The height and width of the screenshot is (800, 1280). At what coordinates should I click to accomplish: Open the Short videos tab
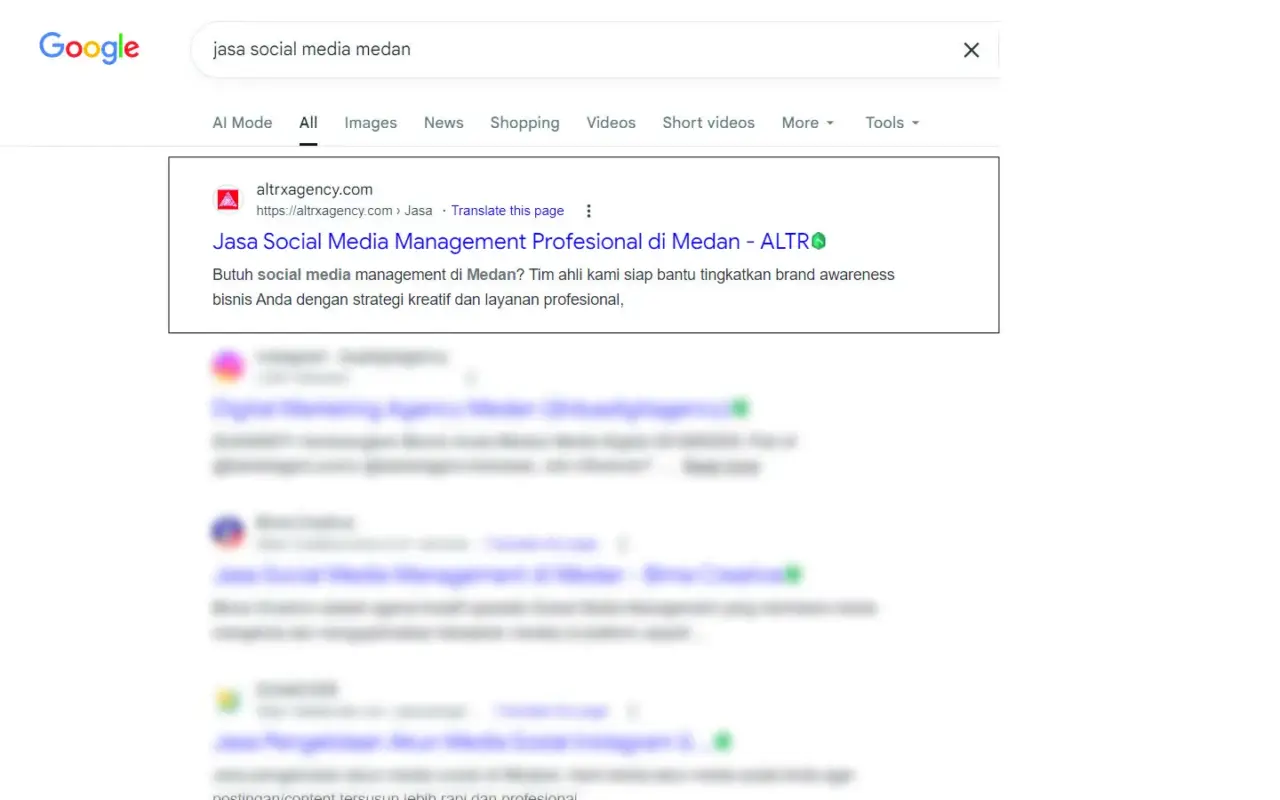coord(708,122)
